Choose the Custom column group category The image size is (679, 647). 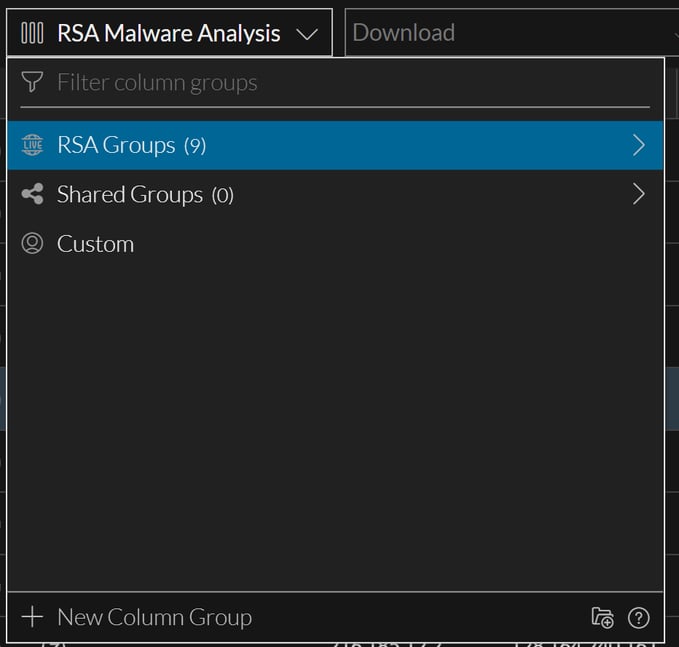coord(95,244)
